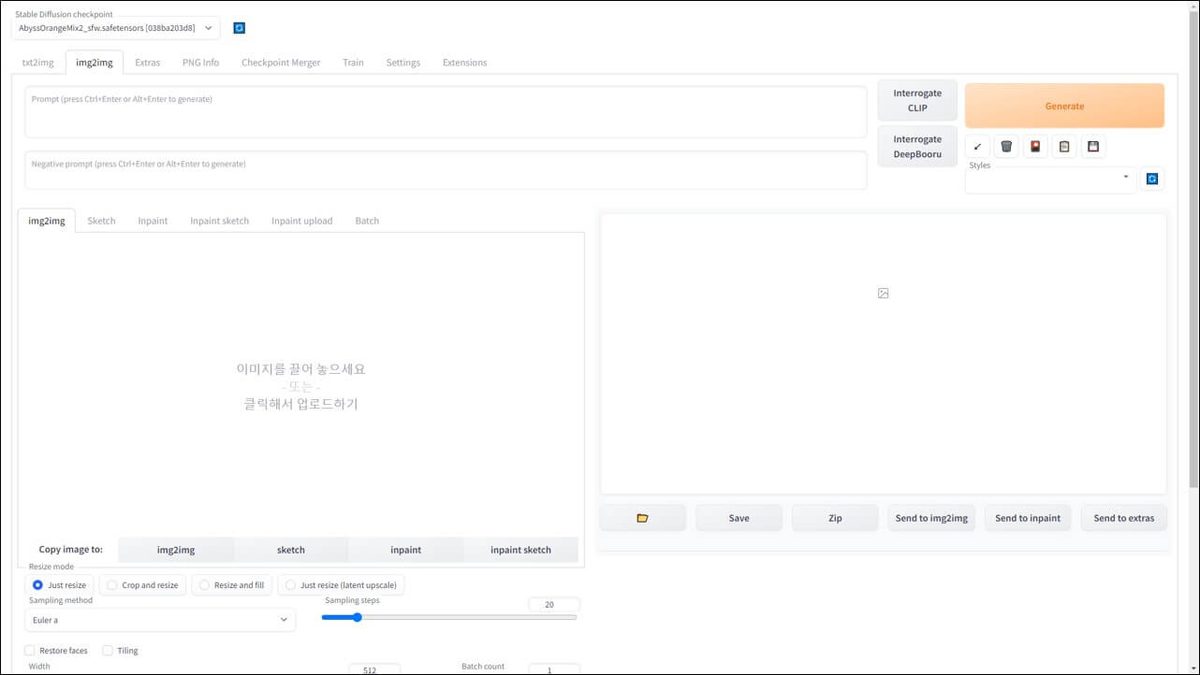
Task: Open the Train tab
Action: pos(353,62)
